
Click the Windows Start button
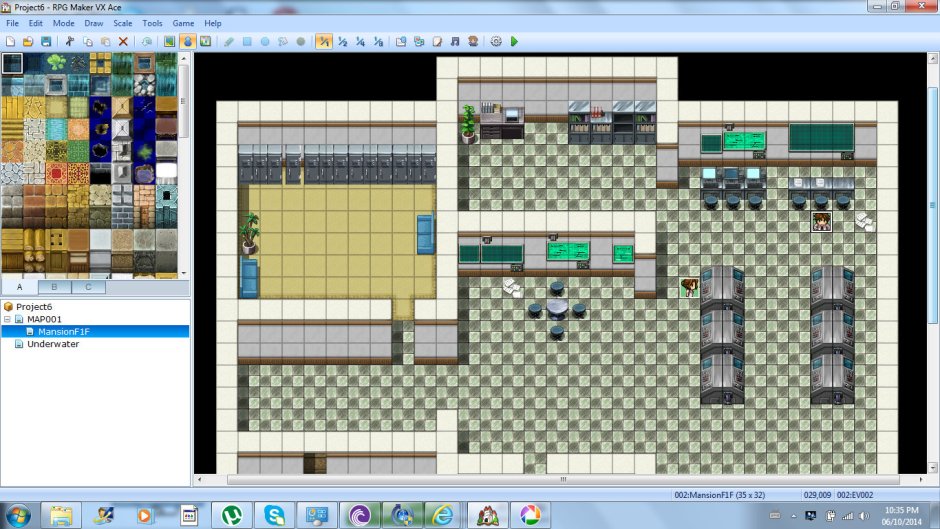[17, 515]
